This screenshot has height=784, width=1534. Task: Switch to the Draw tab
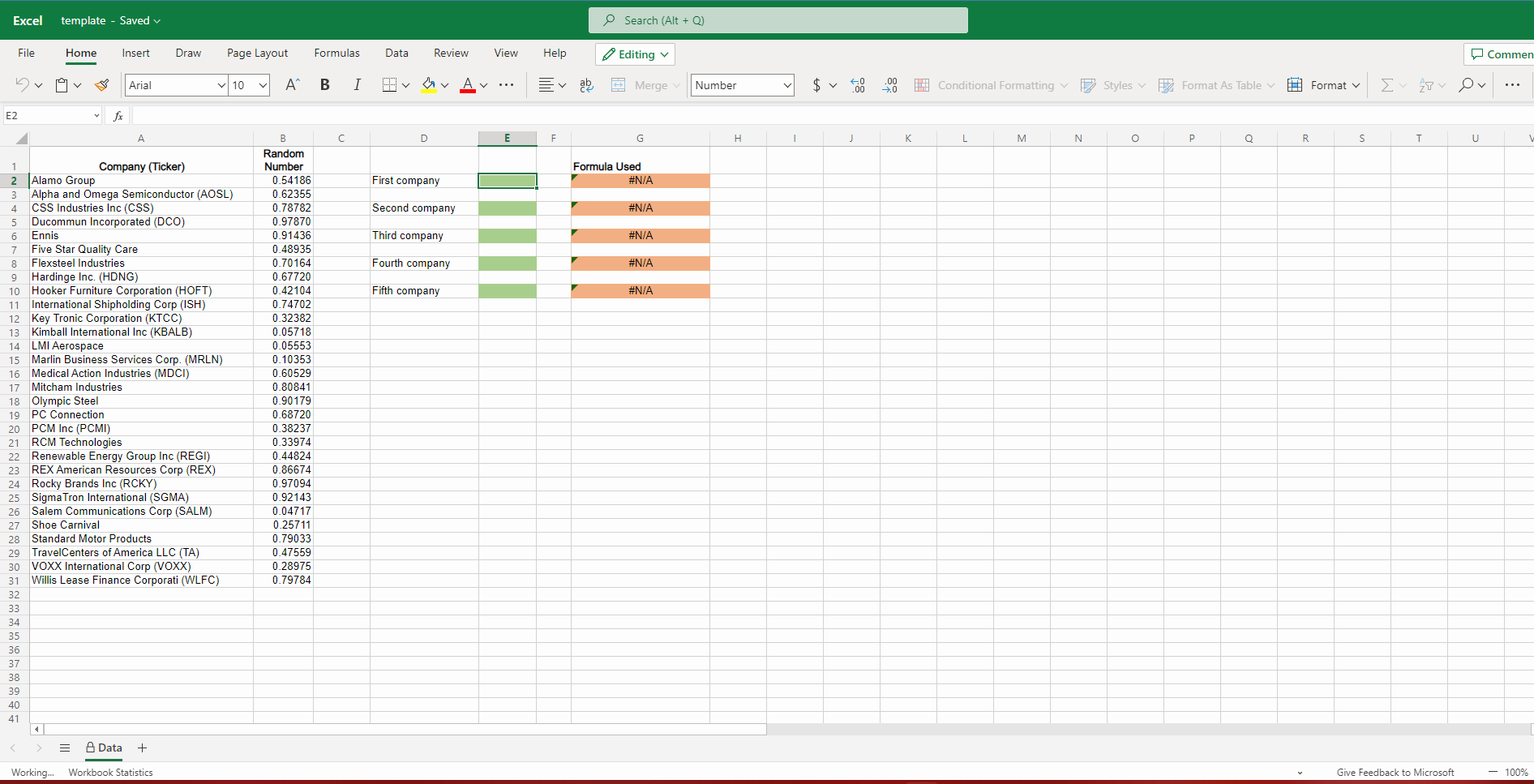click(188, 53)
